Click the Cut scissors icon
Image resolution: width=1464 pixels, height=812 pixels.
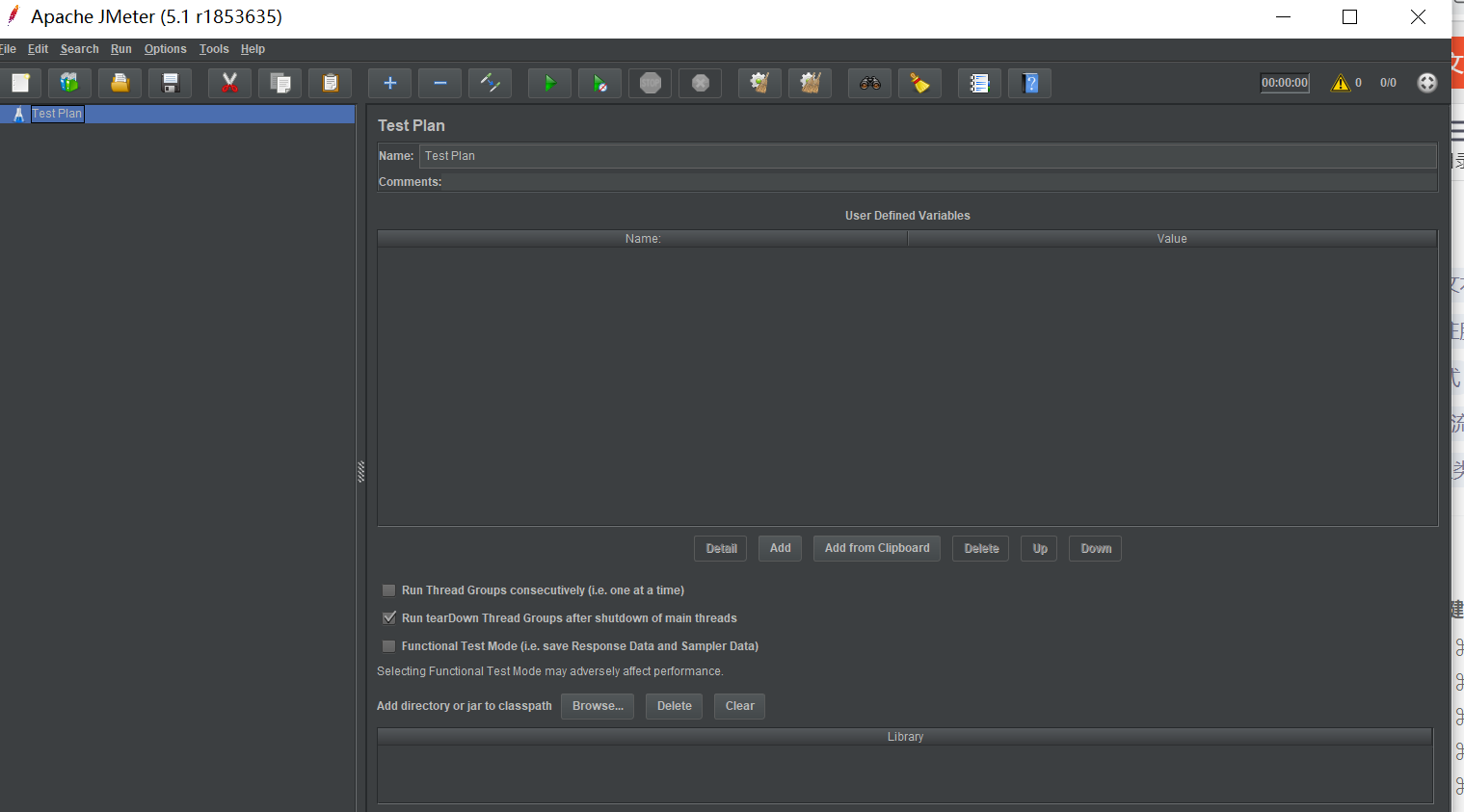(x=229, y=83)
